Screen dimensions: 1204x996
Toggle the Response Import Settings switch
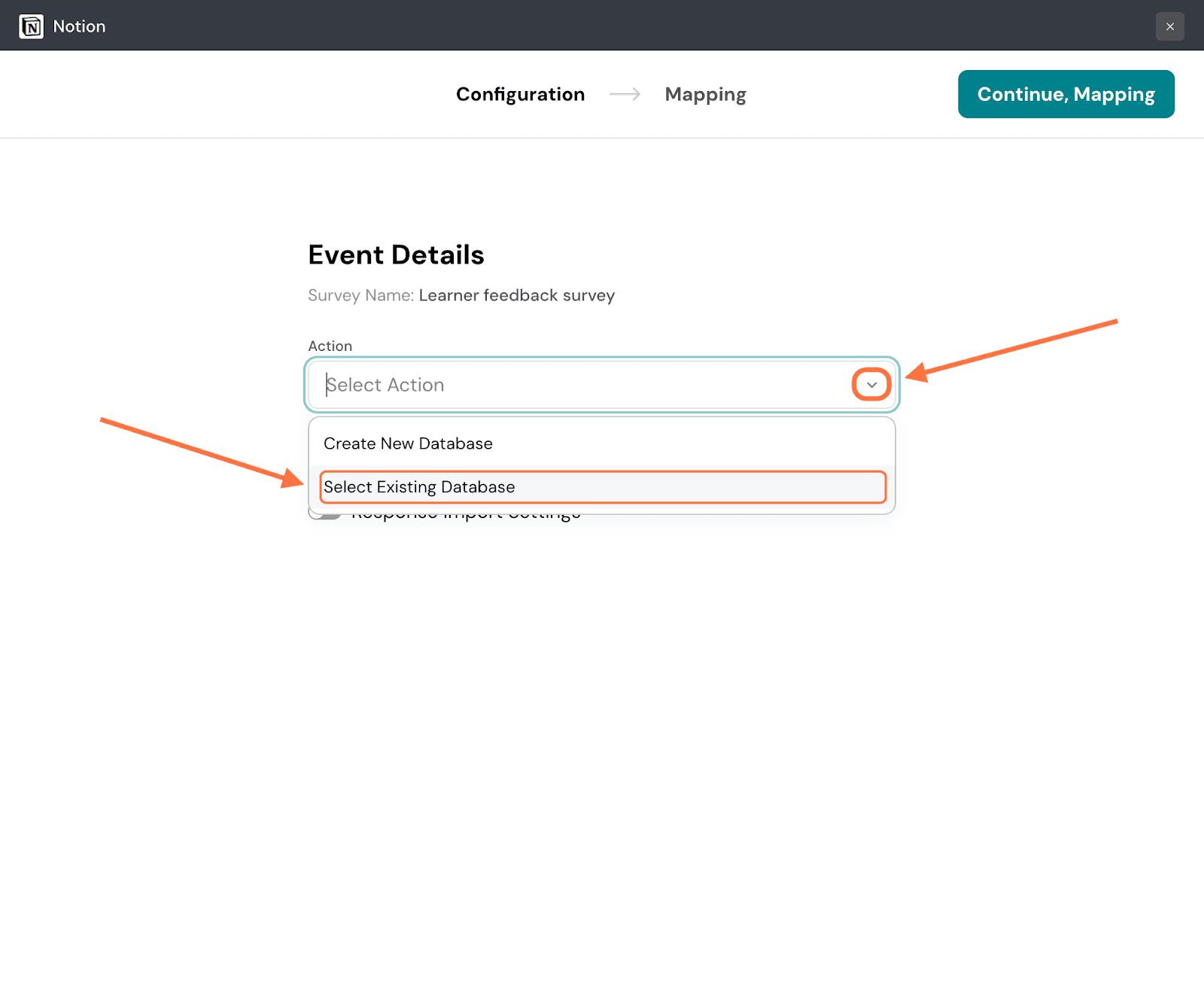325,516
